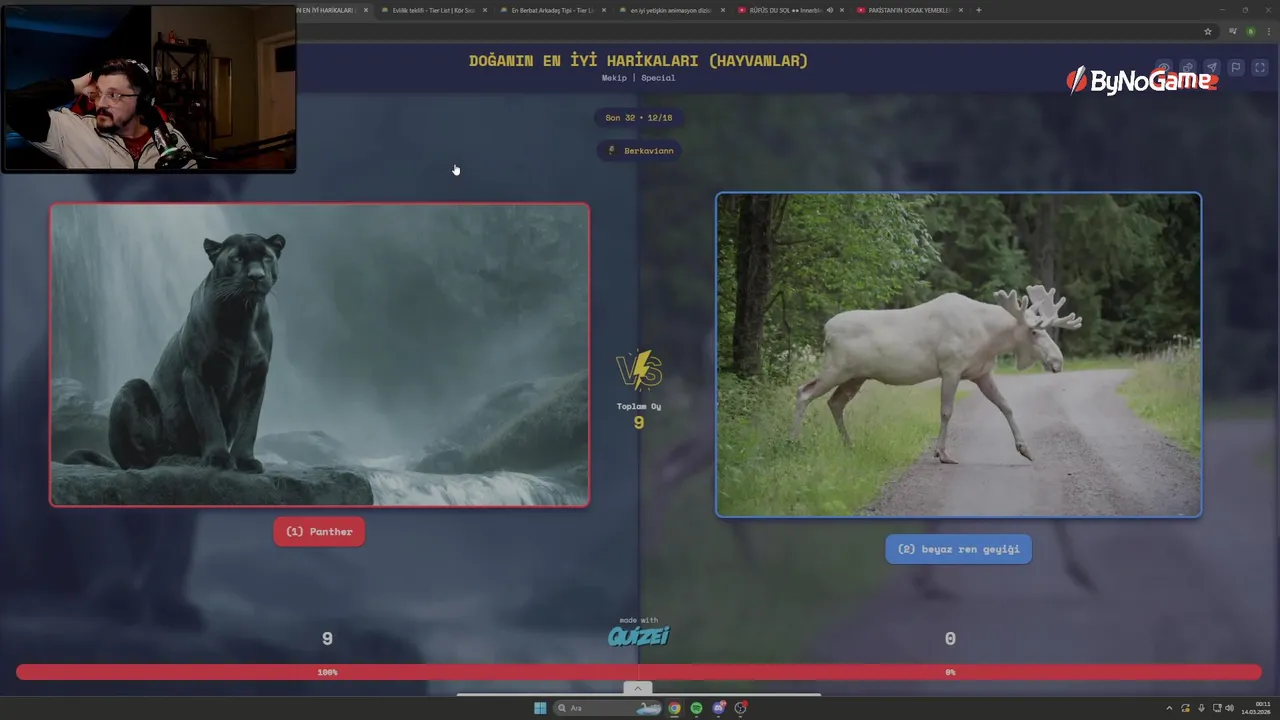The image size is (1280, 720).
Task: Click the Mekip | Special subtitle
Action: pos(638,78)
